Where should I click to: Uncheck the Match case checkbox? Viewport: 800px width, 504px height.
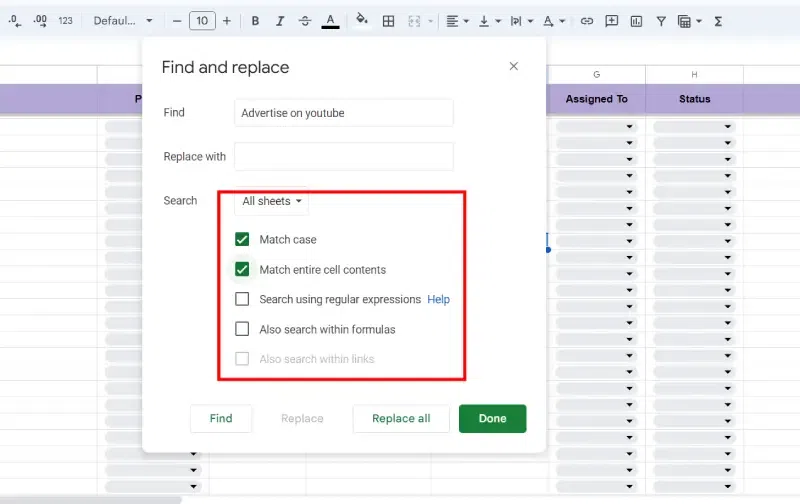242,240
